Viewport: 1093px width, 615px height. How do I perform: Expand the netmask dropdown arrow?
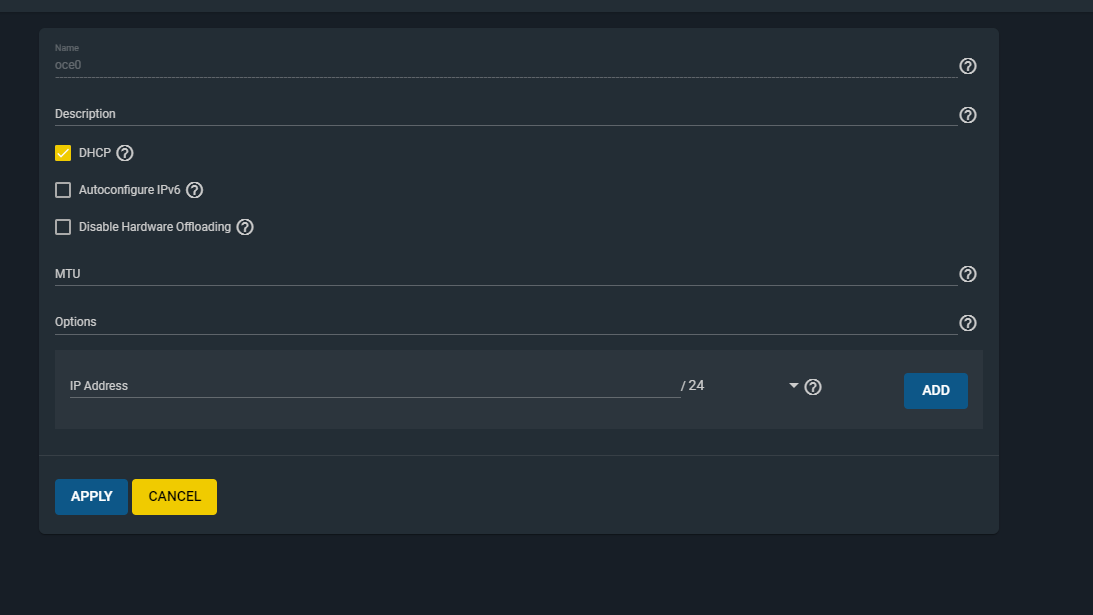coord(794,385)
